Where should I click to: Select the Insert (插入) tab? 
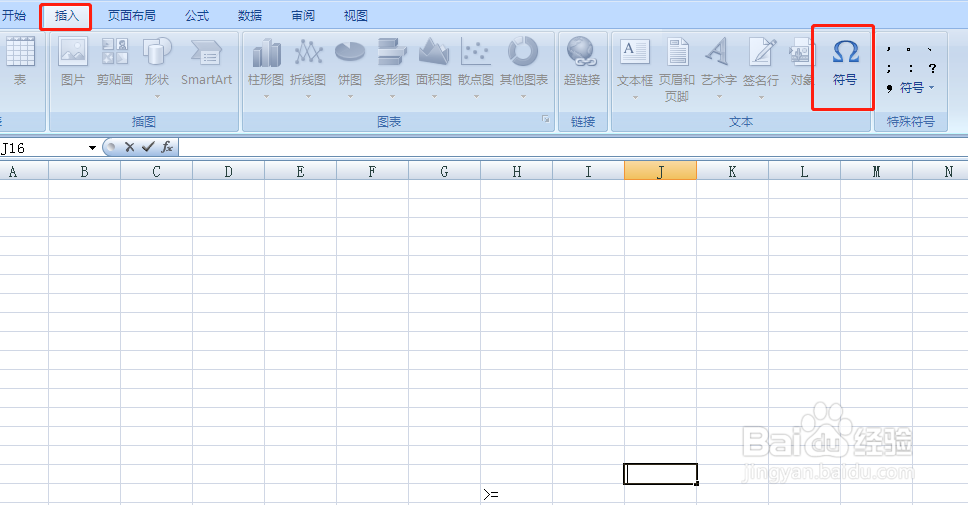pyautogui.click(x=67, y=15)
